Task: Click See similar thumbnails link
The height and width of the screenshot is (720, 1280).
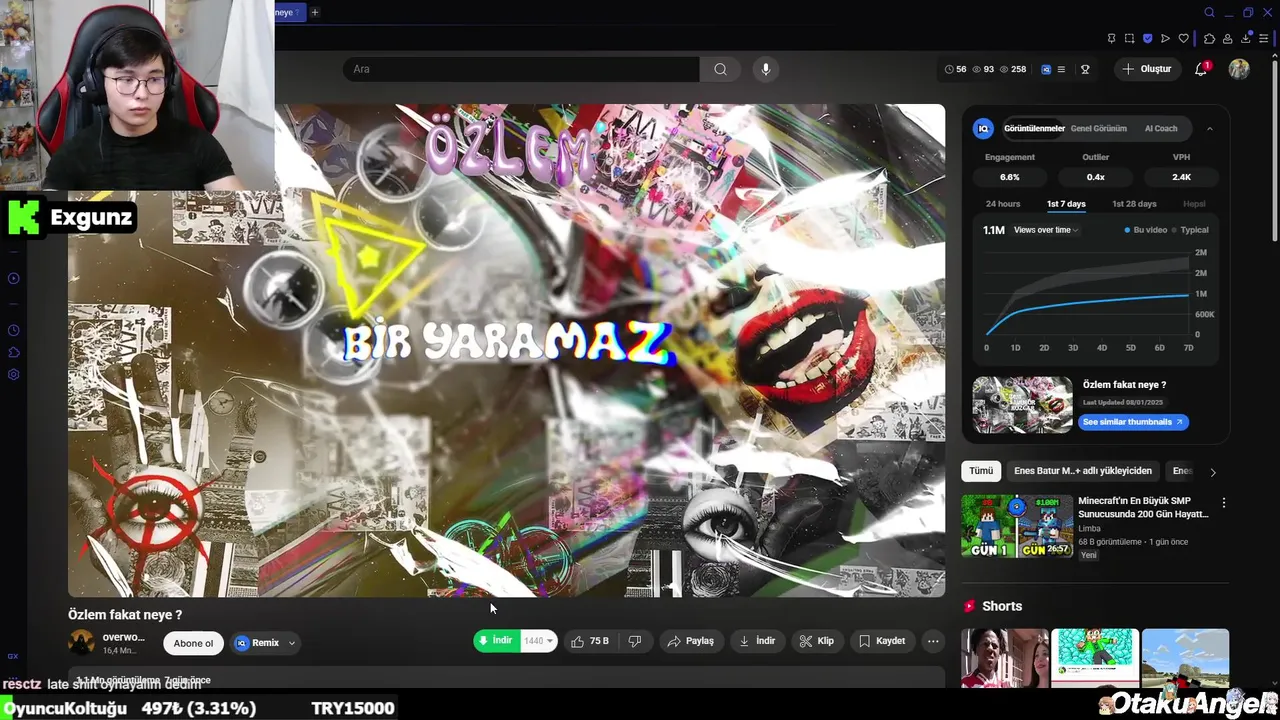Action: (x=1132, y=422)
